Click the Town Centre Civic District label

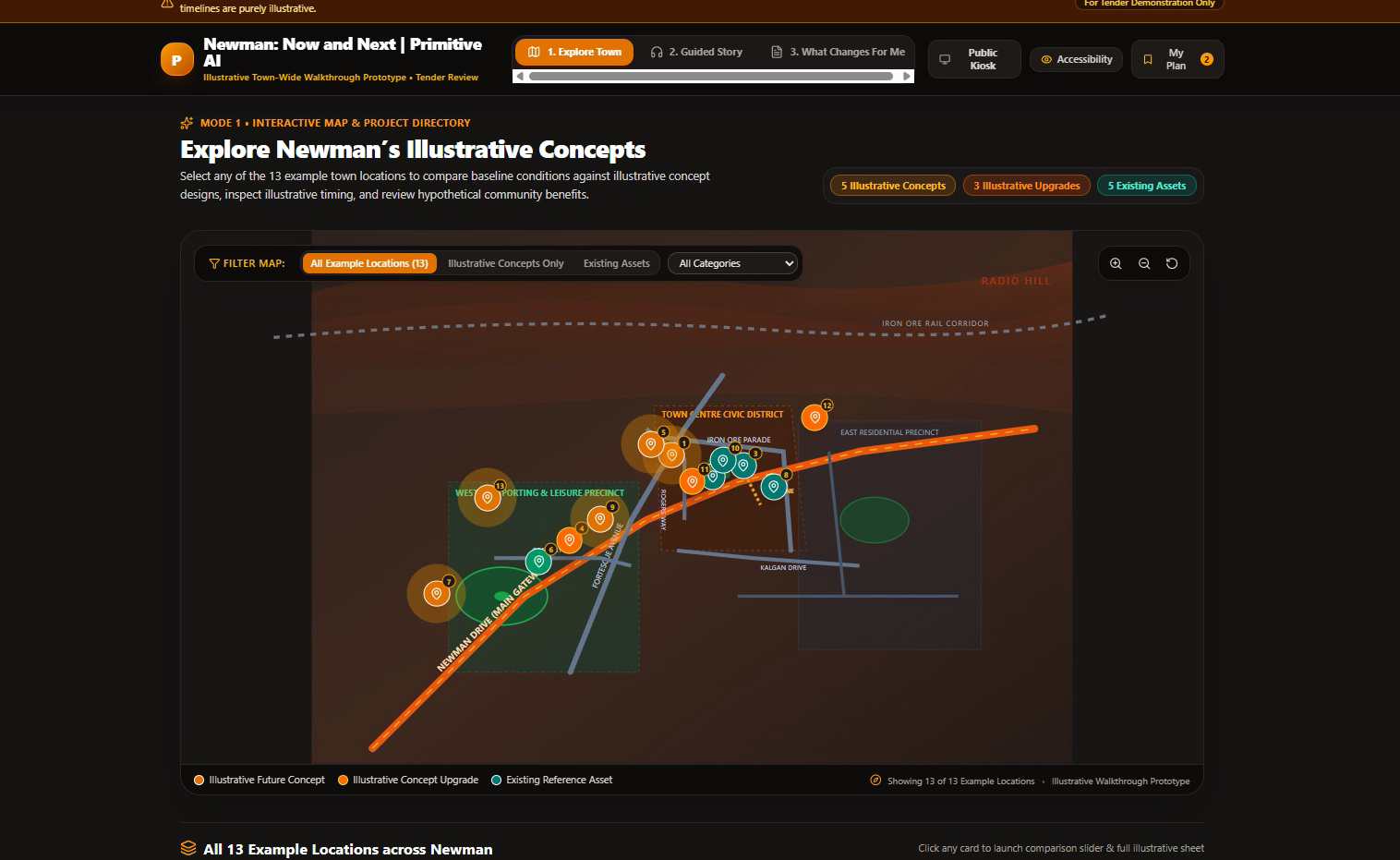(x=722, y=414)
